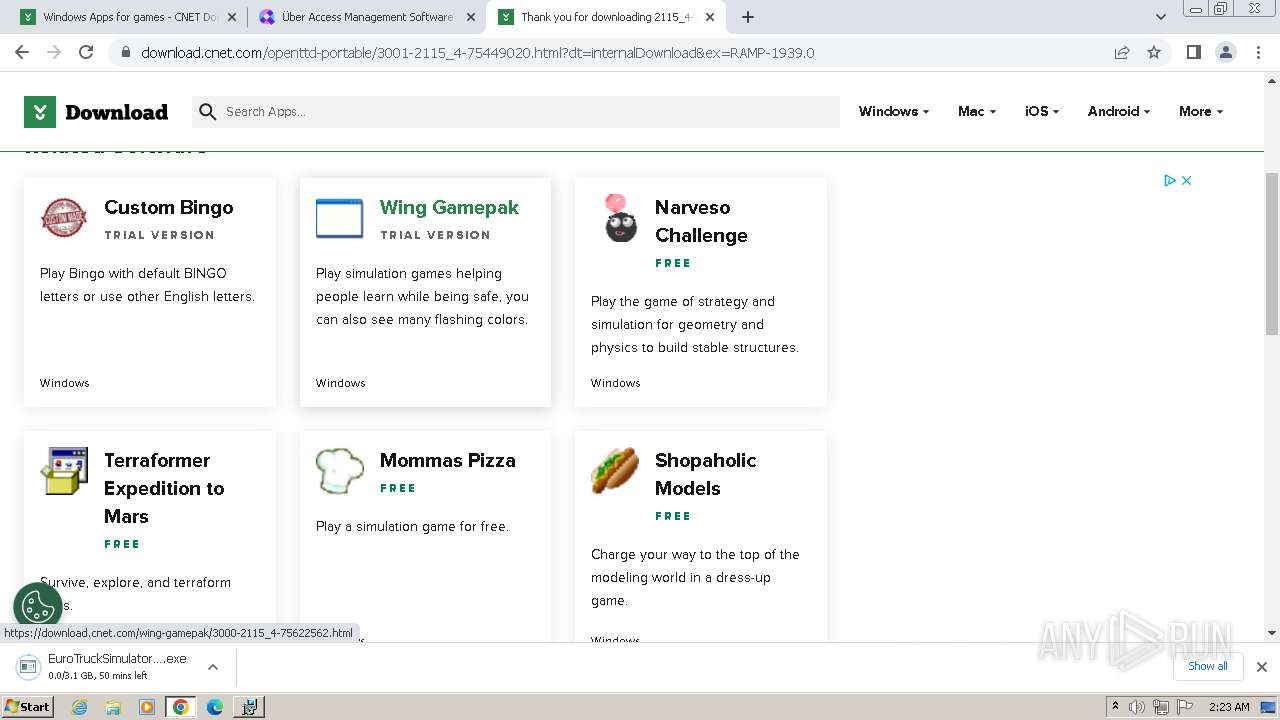The height and width of the screenshot is (720, 1280).
Task: Expand the More menu dropdown
Action: pyautogui.click(x=1201, y=112)
